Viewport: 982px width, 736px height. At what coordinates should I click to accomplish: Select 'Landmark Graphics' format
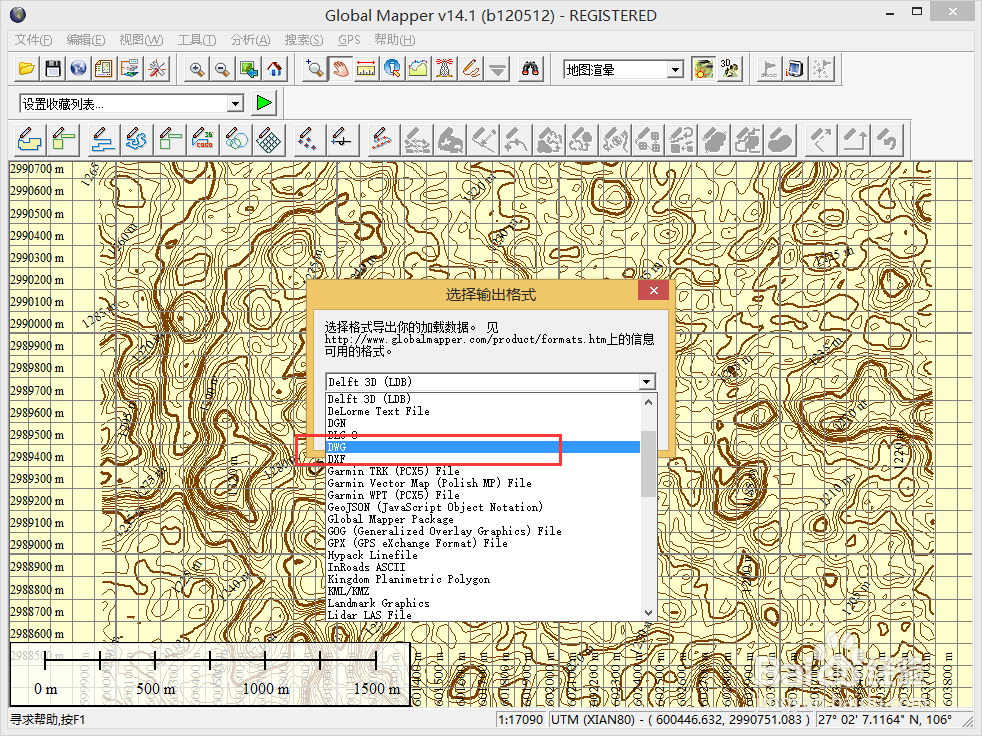point(483,603)
